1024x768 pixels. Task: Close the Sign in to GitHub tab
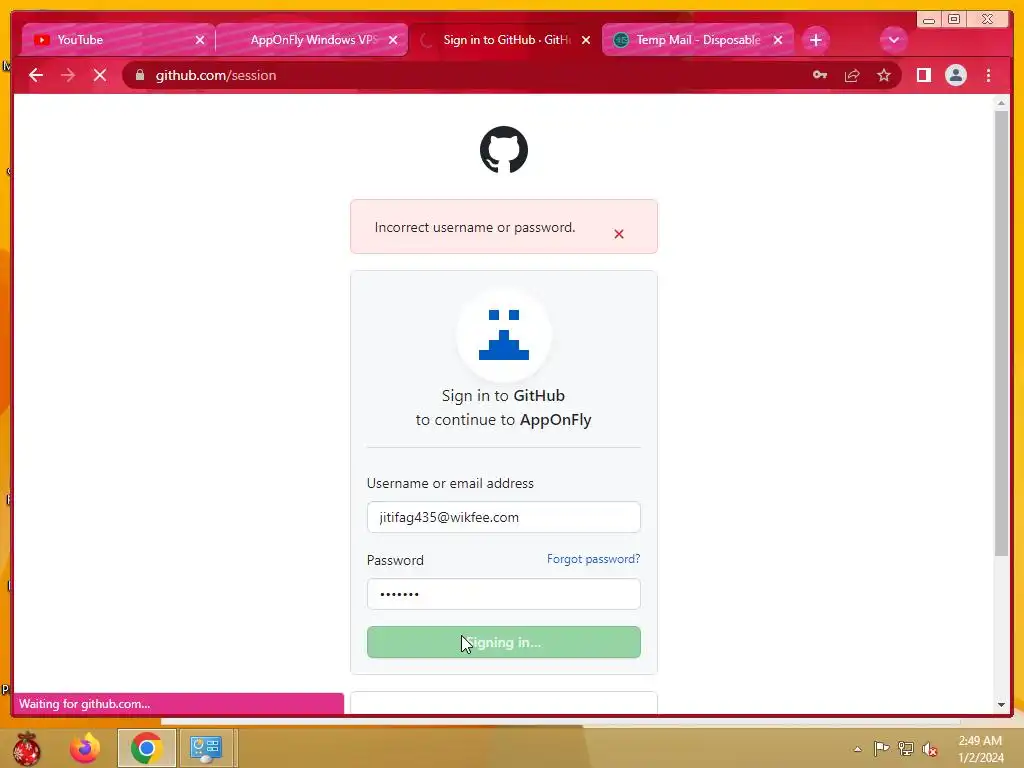click(586, 40)
